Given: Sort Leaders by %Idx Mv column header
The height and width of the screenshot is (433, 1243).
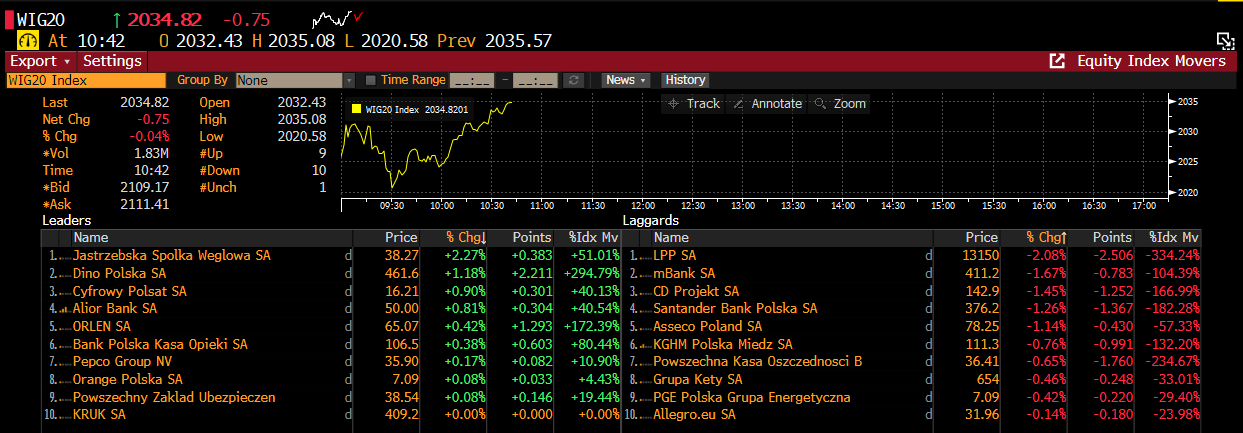Looking at the screenshot, I should pyautogui.click(x=594, y=238).
